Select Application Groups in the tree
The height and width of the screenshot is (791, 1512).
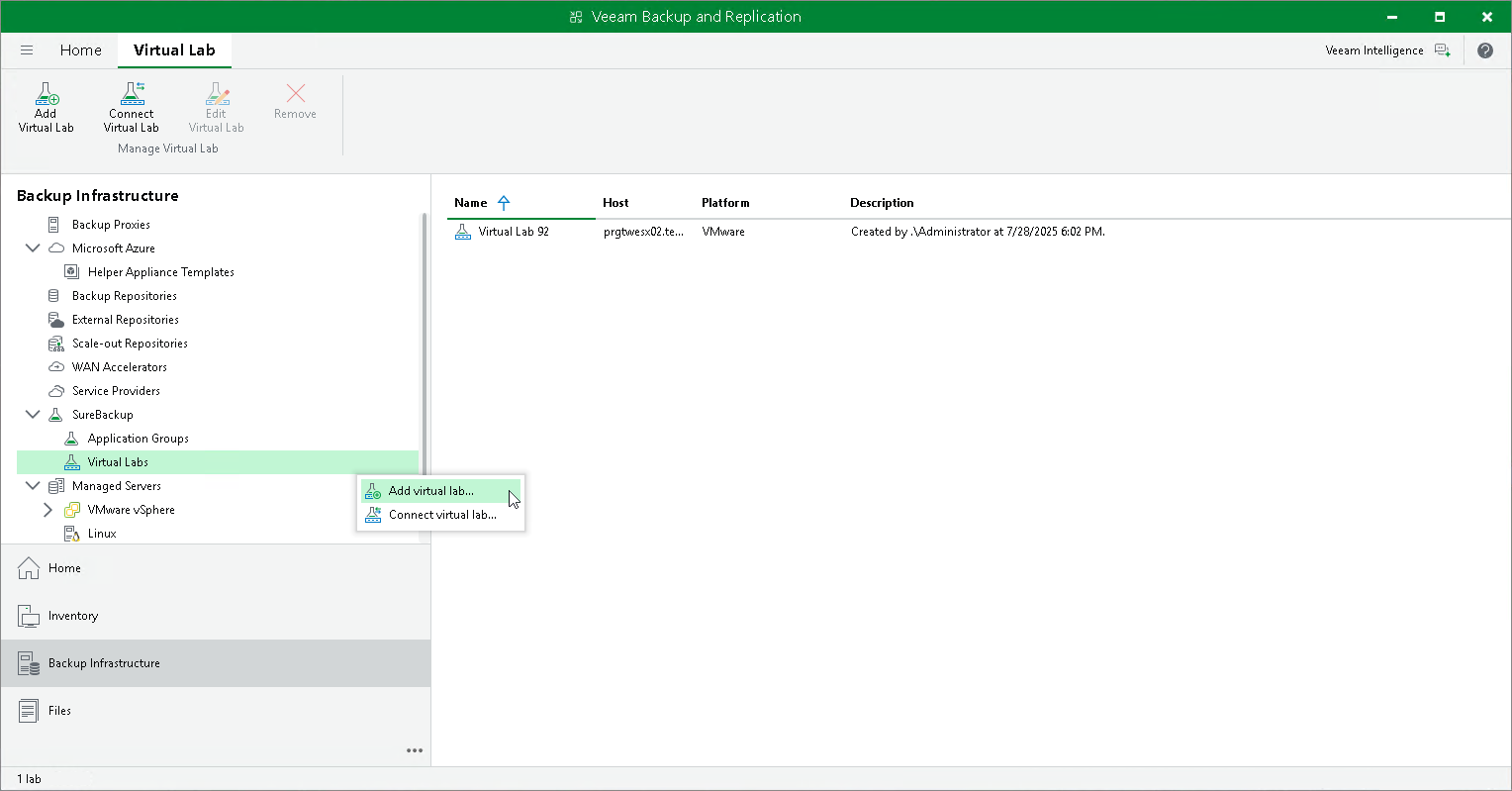pyautogui.click(x=138, y=439)
